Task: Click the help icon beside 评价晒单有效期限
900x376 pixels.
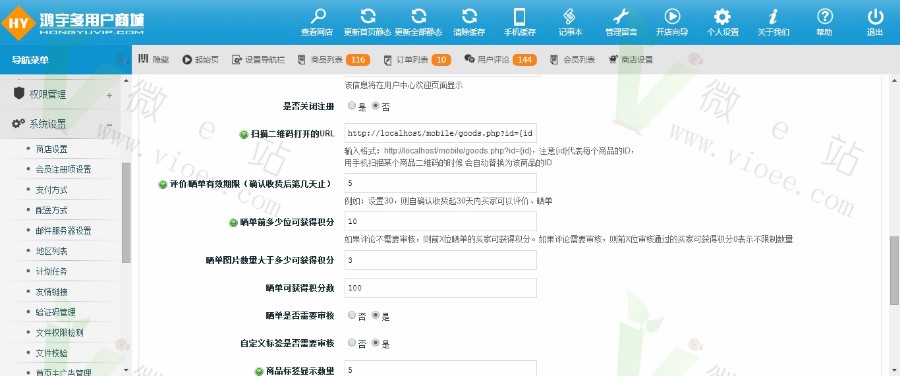Action: pos(162,185)
